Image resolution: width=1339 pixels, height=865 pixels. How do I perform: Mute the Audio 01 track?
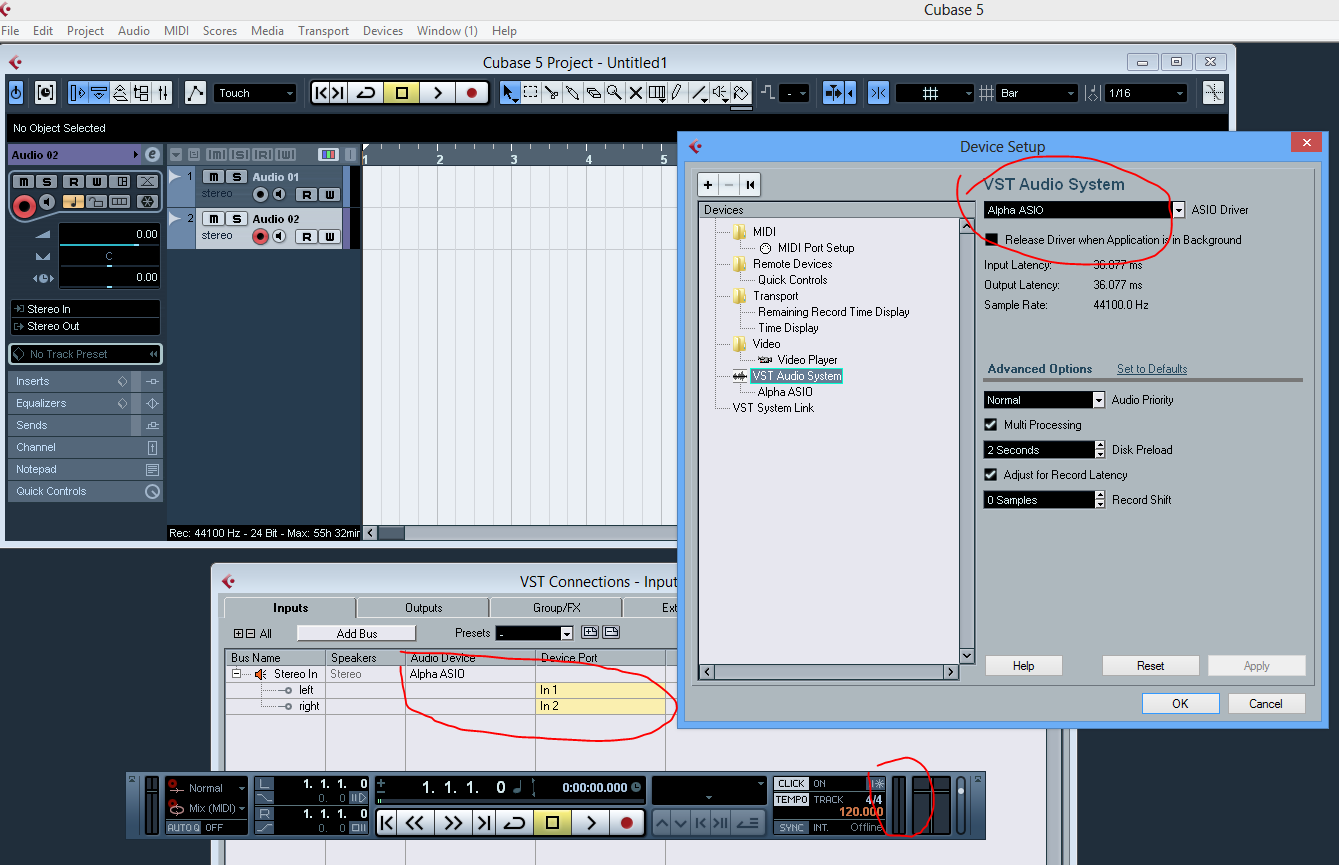212,177
